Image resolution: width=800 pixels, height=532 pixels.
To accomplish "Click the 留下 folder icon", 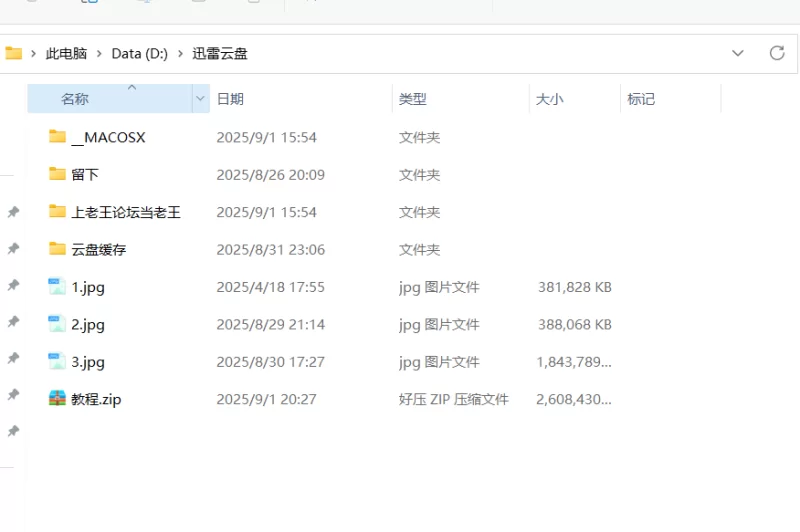I will (x=57, y=174).
